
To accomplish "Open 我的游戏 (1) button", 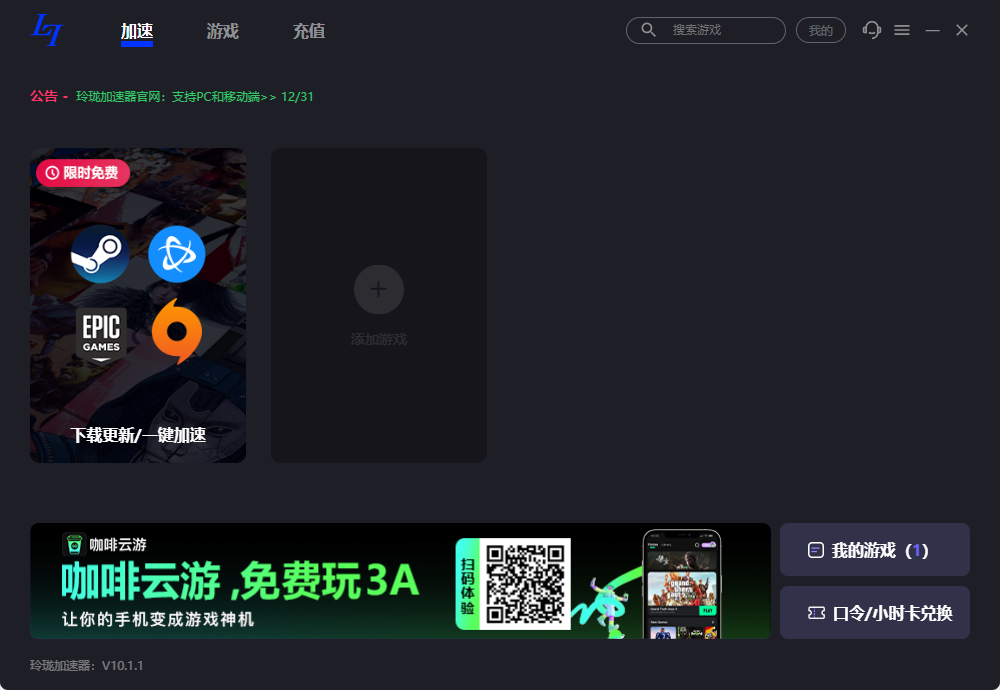I will pos(875,550).
